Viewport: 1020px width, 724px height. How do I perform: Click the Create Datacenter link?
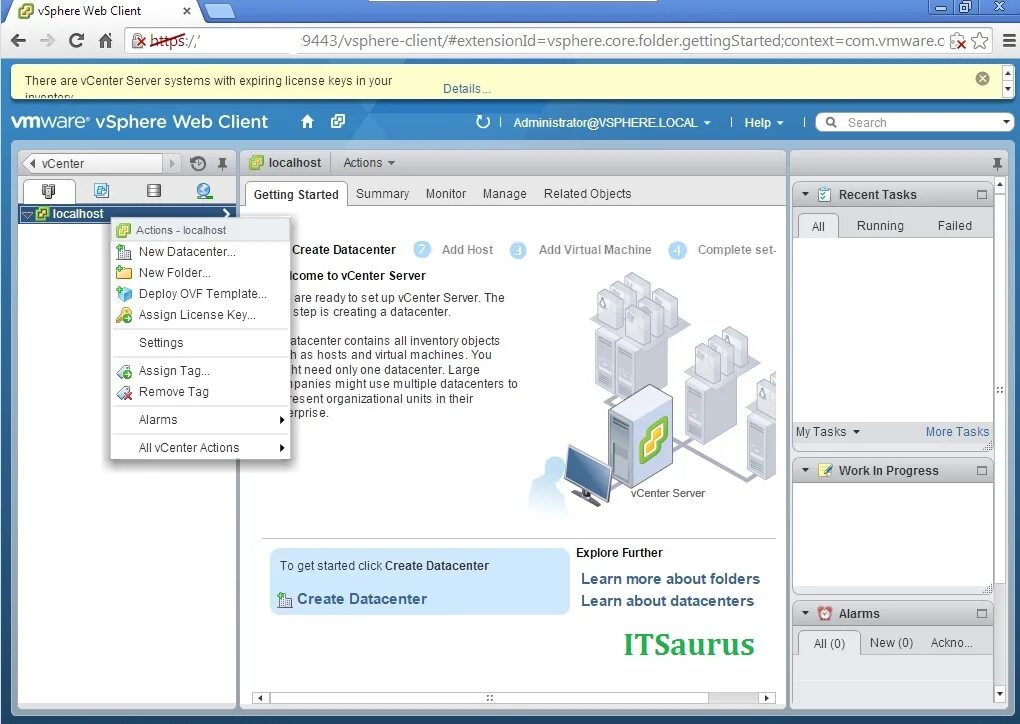362,599
